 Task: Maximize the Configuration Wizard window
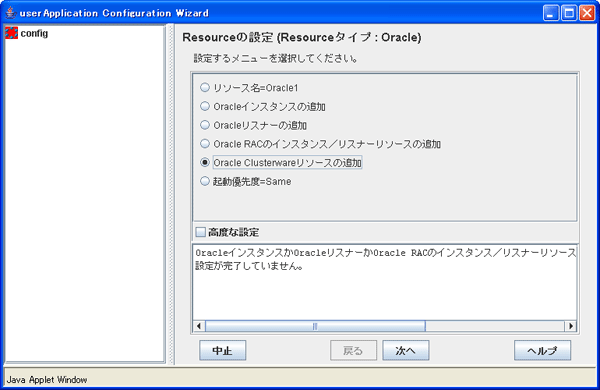pos(569,13)
